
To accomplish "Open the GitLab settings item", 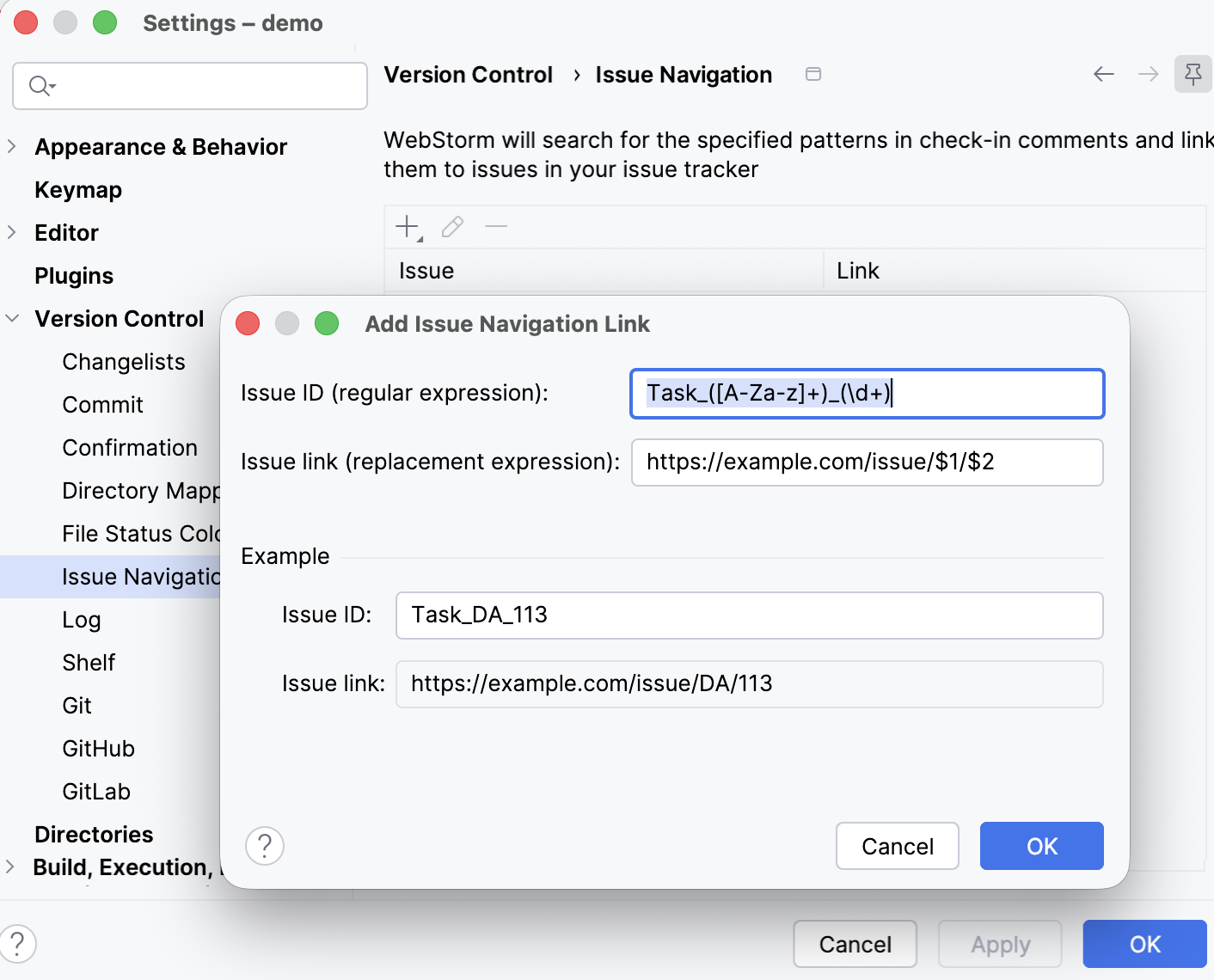I will [x=96, y=792].
